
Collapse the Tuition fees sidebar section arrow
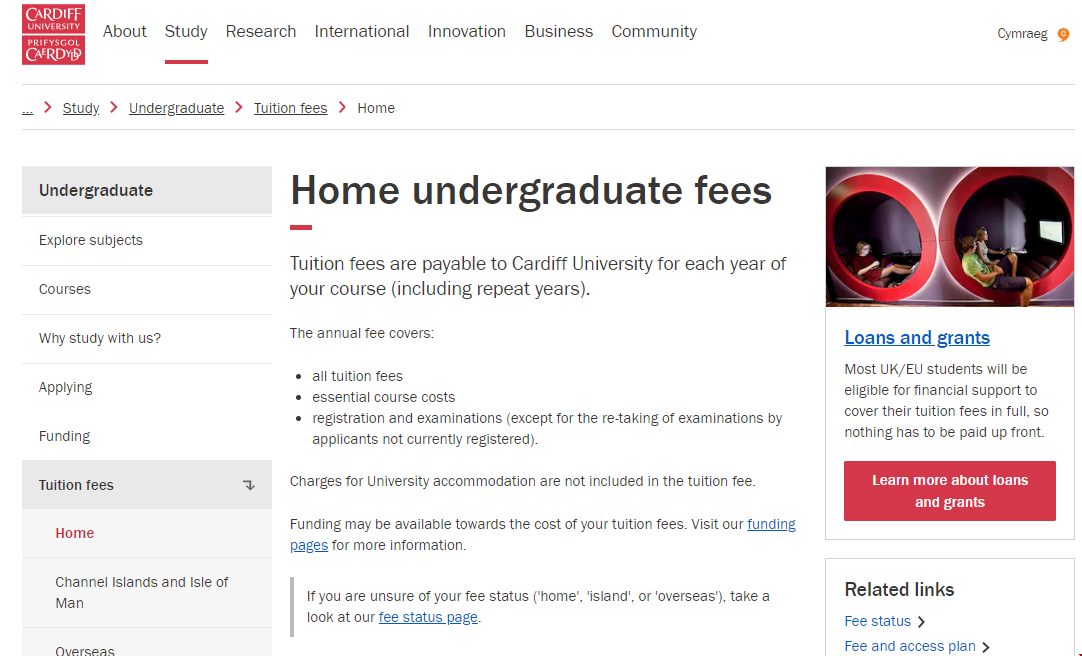[x=248, y=484]
